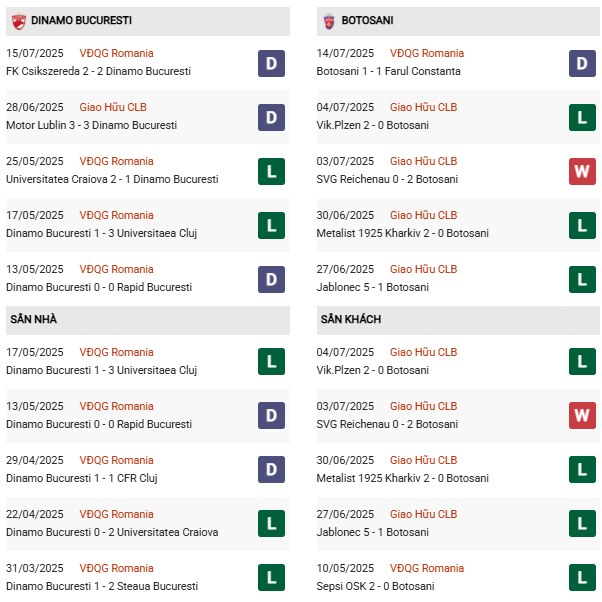Click D badge for Botosani-Farul Constanta match

[582, 63]
